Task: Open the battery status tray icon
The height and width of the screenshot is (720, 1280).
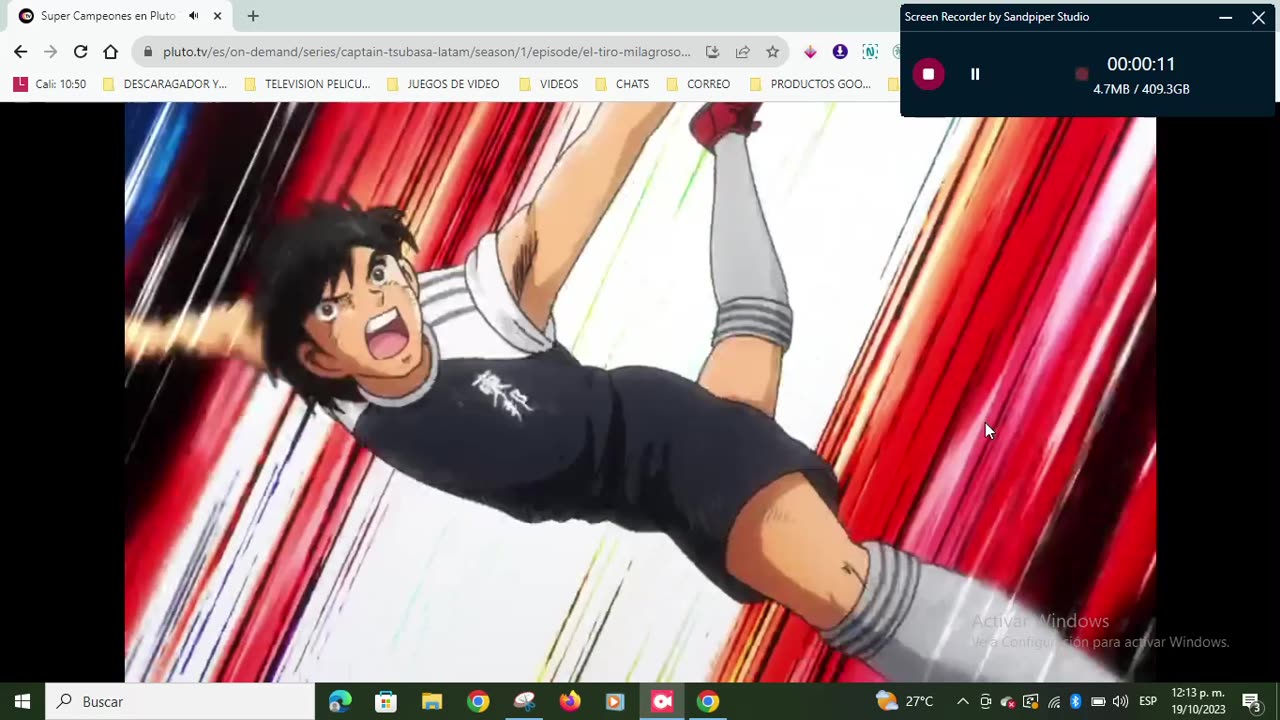Action: pyautogui.click(x=1098, y=702)
